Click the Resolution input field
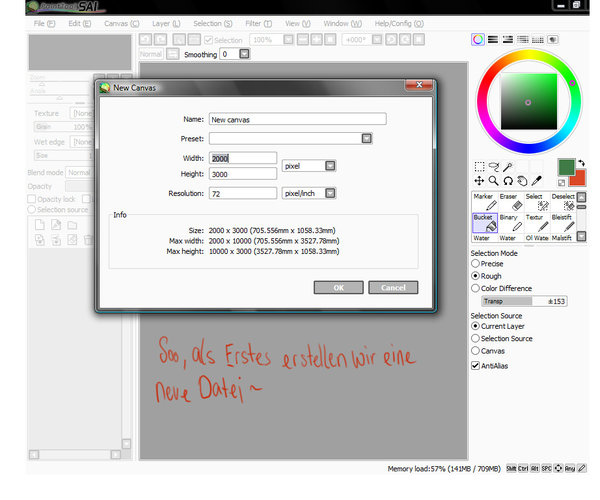 243,193
